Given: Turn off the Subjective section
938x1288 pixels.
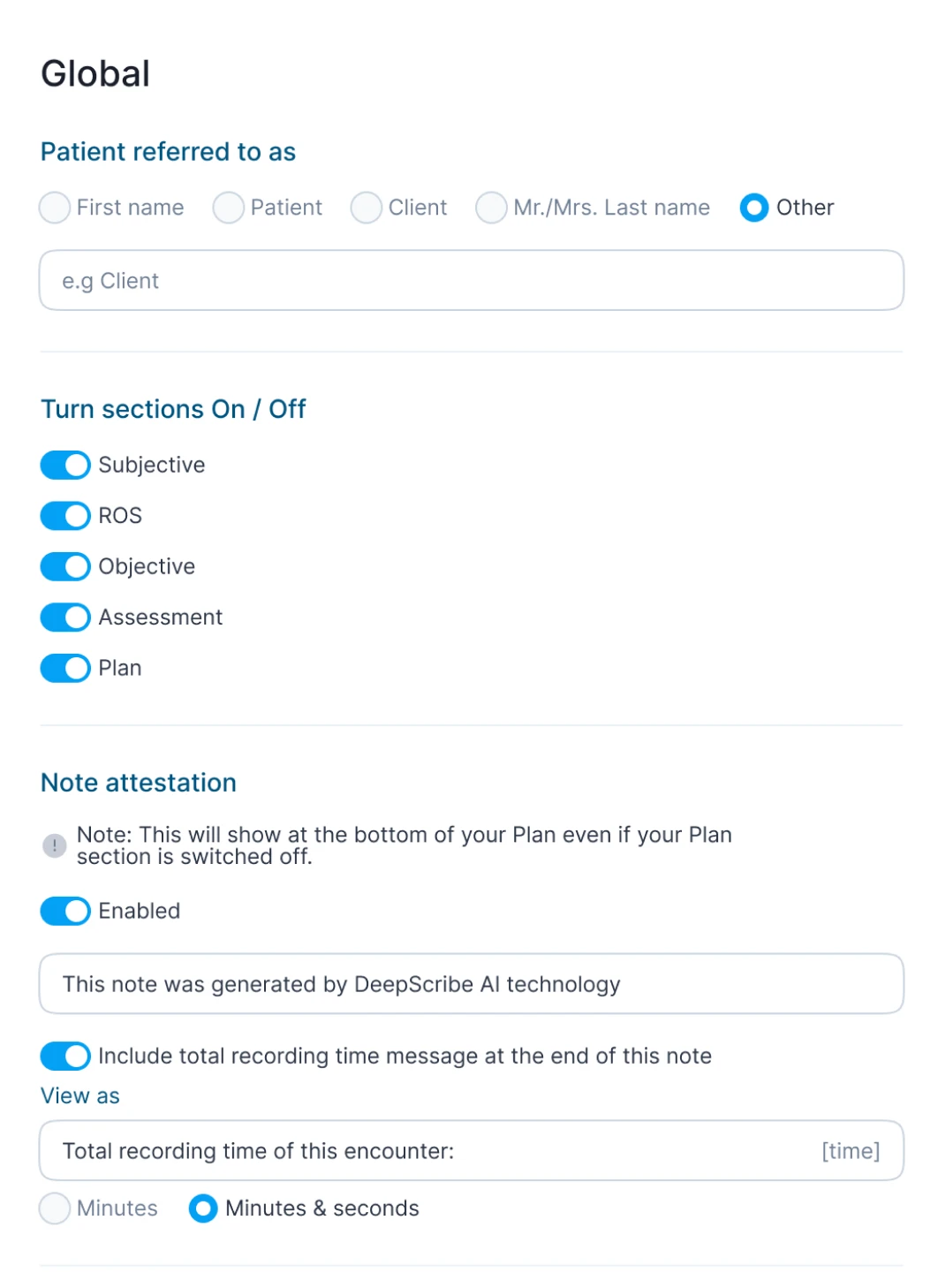Looking at the screenshot, I should click(x=64, y=465).
